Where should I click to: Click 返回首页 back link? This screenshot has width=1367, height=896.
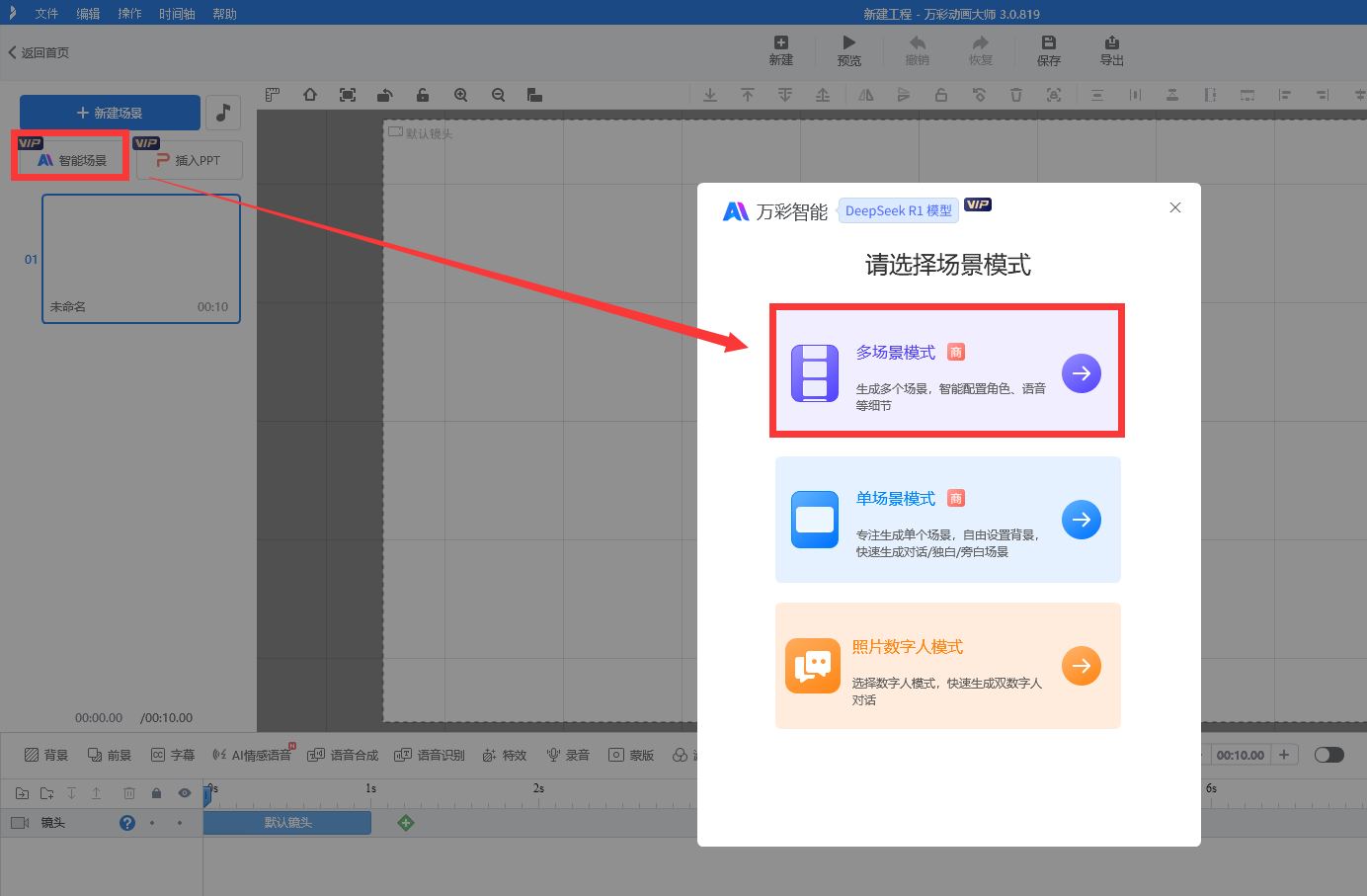(39, 52)
